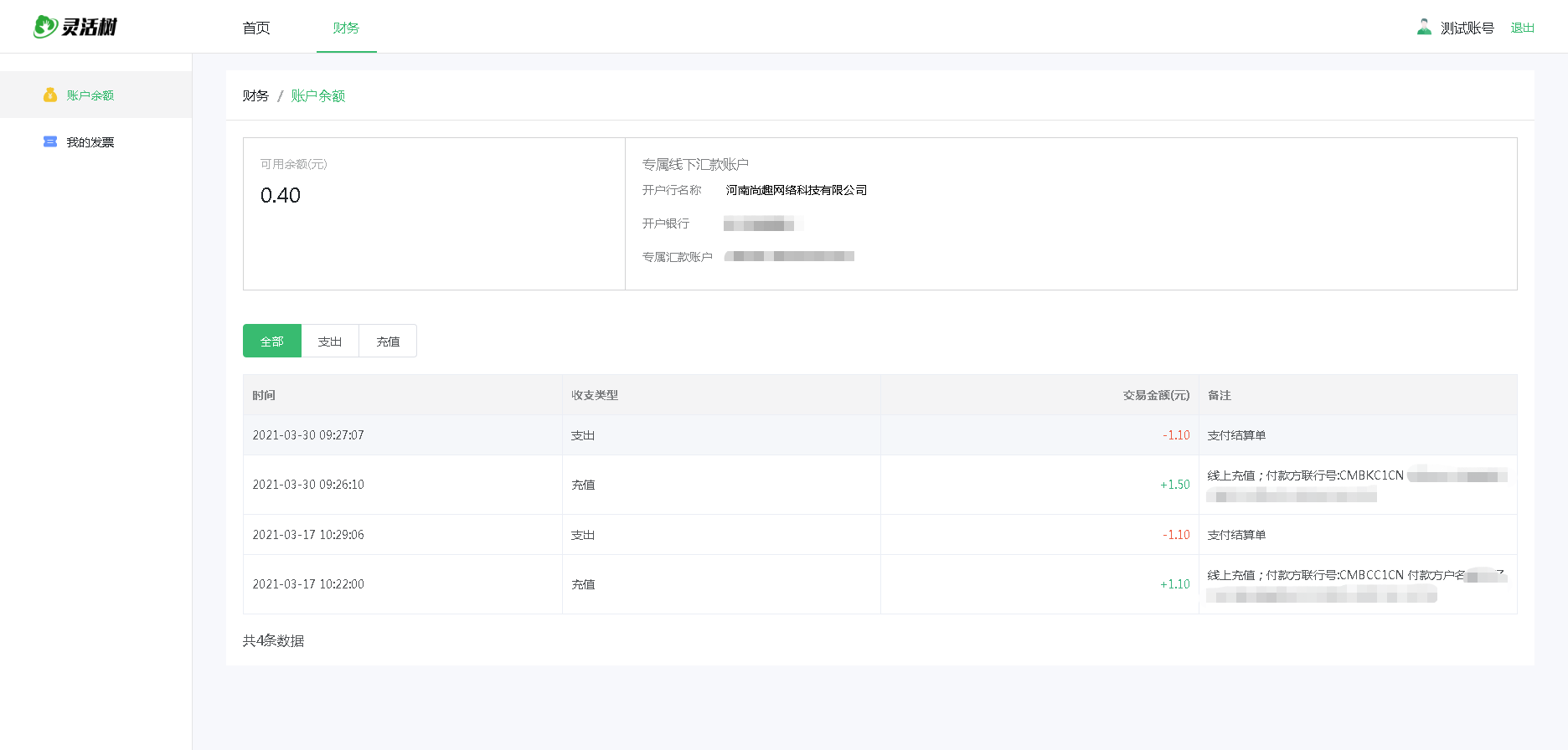Click the +1.50 amount

(x=1175, y=485)
